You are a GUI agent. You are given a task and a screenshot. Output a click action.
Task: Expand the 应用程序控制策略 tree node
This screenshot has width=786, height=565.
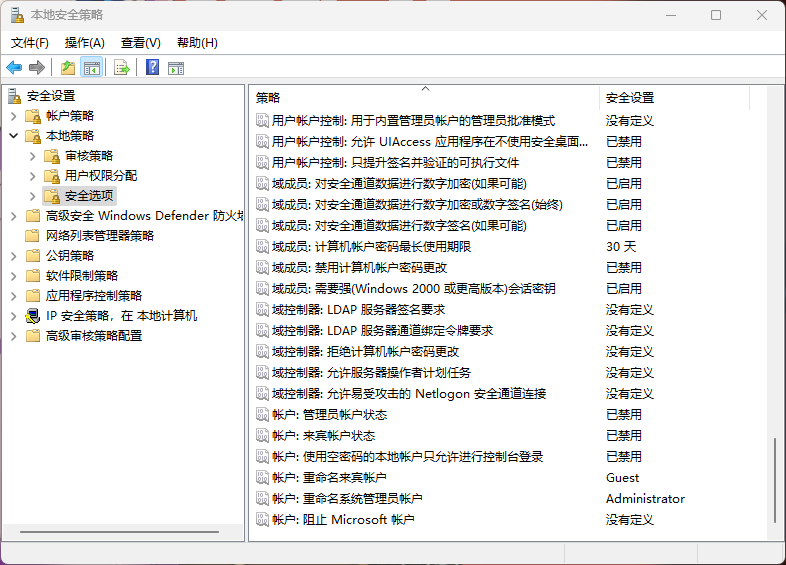[14, 296]
